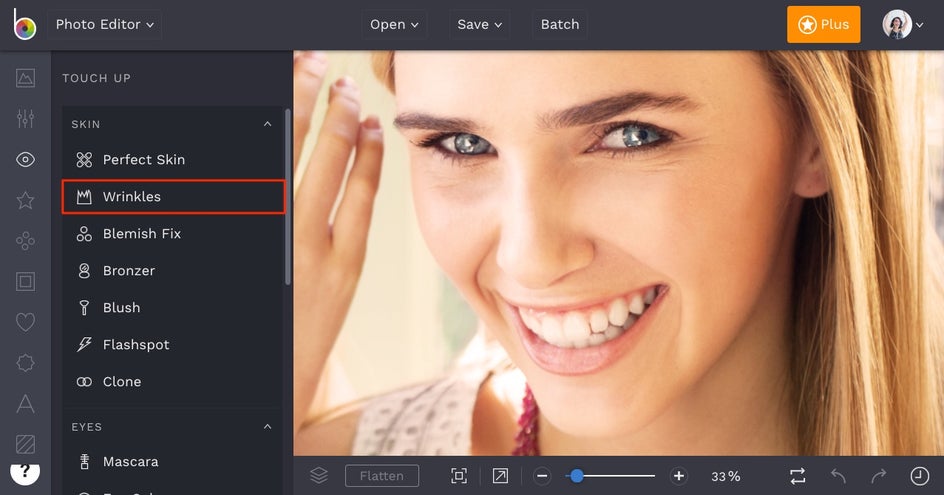
Task: Open the Edit sliders sidebar icon
Action: [25, 119]
